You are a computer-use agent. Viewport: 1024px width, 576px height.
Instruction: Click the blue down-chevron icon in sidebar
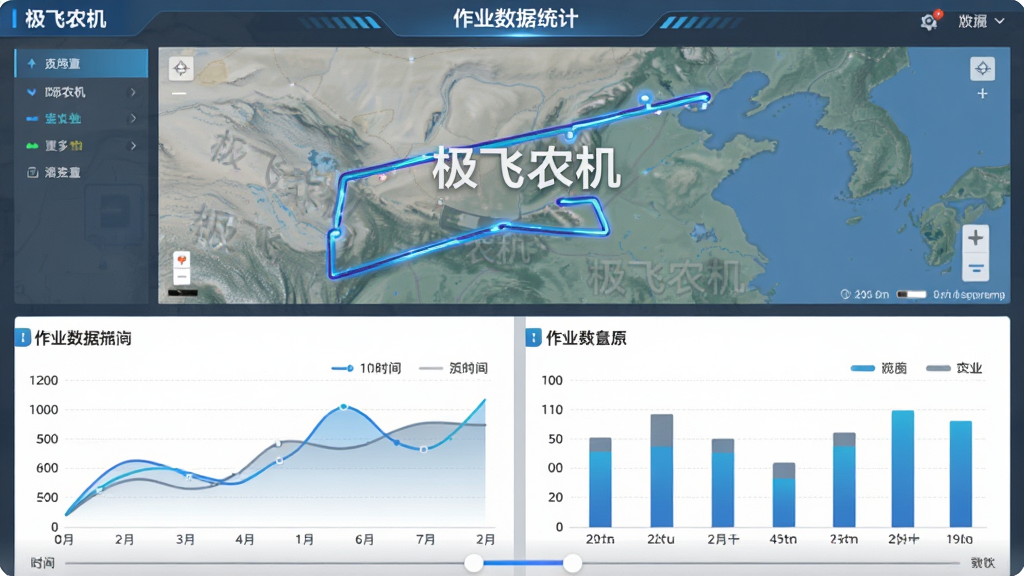(31, 92)
